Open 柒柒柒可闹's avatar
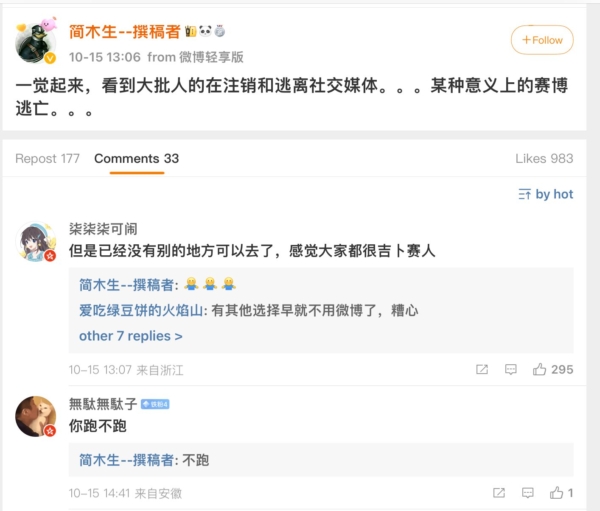The height and width of the screenshot is (511, 600). 37,242
